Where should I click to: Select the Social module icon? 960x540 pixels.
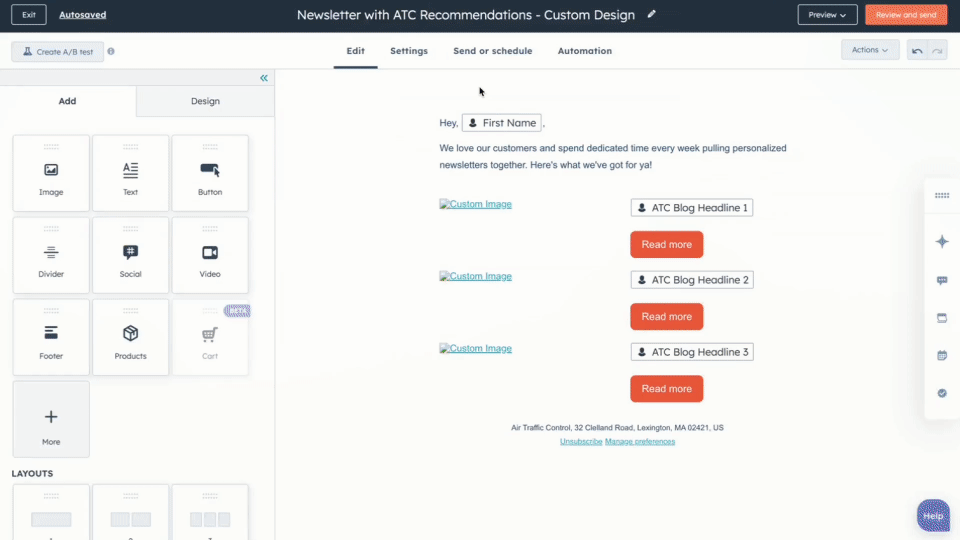point(130,256)
